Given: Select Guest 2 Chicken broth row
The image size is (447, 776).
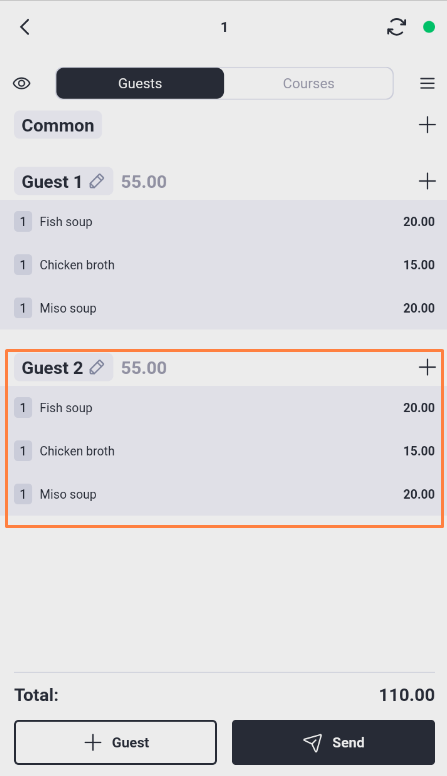Looking at the screenshot, I should pyautogui.click(x=223, y=451).
